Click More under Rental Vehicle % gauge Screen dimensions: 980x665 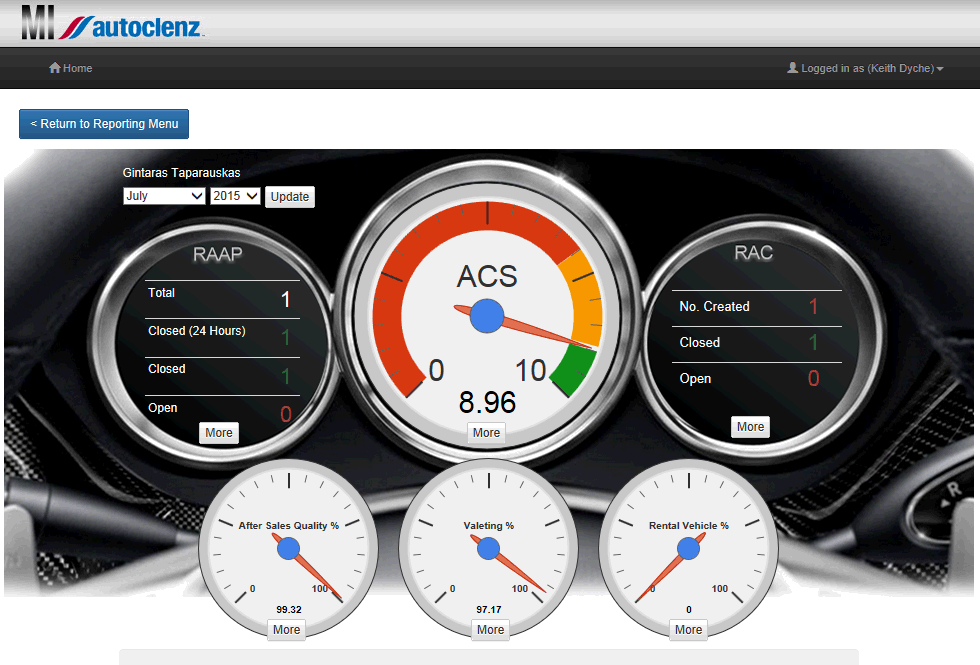click(688, 629)
